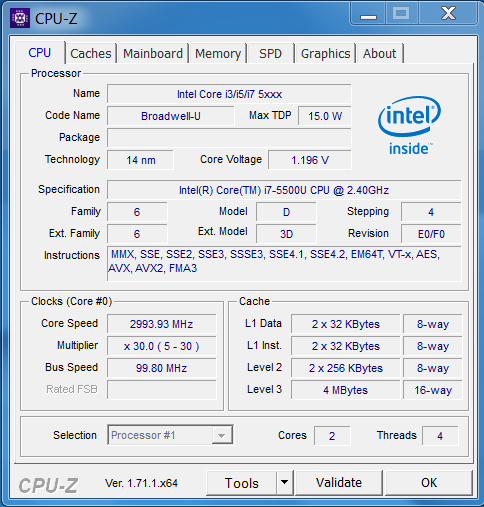This screenshot has width=484, height=507.
Task: Click the L1 Inst. size 2 x 32 KBytes
Action: (x=345, y=346)
